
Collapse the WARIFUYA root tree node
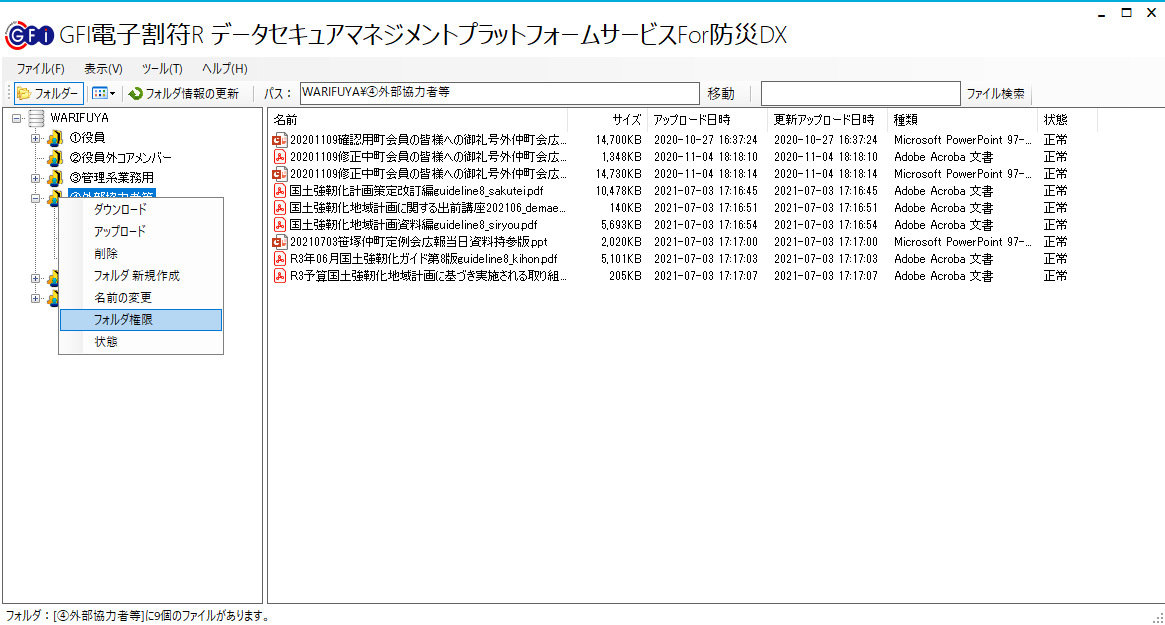(x=17, y=118)
